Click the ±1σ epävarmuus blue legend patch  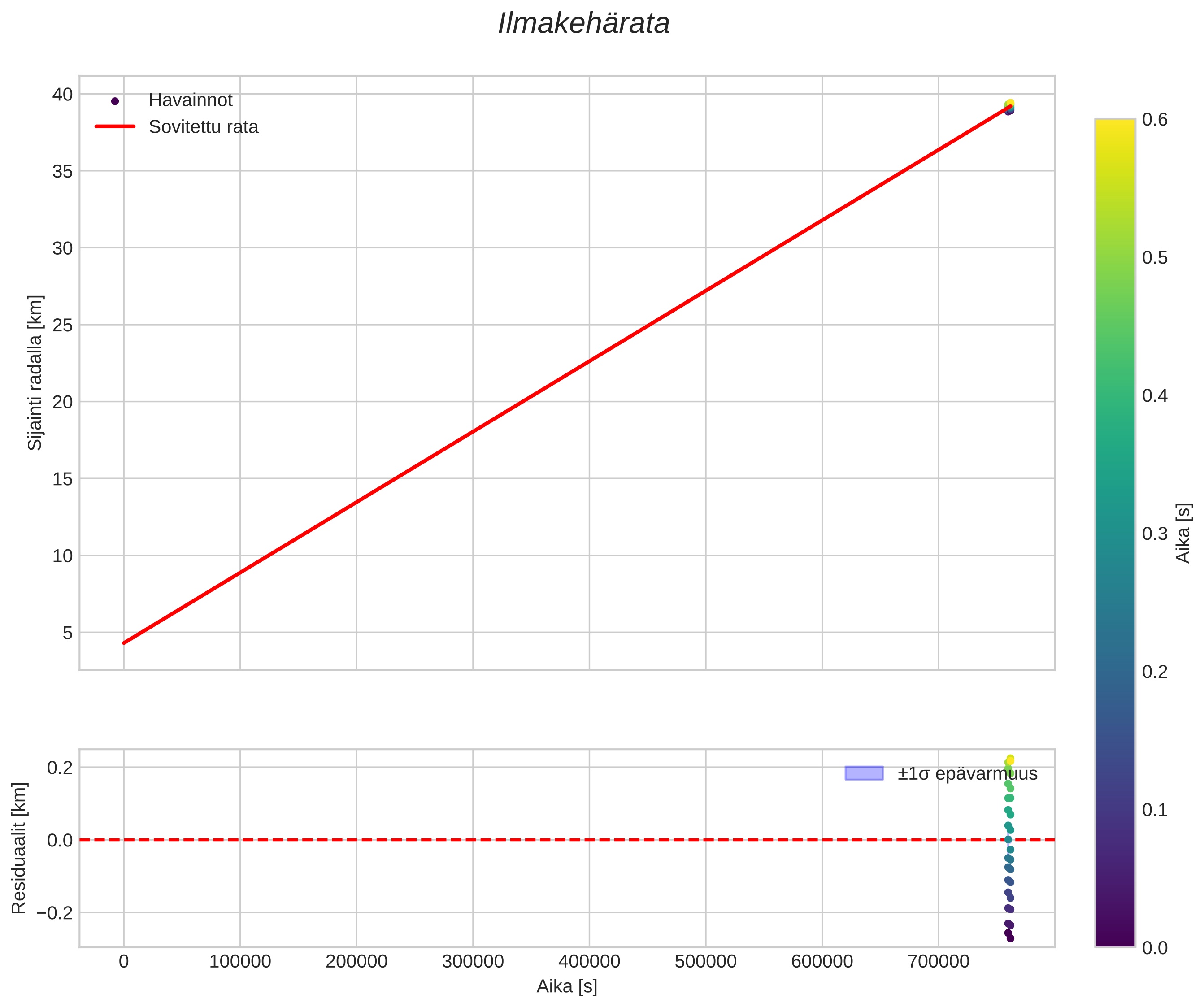click(864, 773)
